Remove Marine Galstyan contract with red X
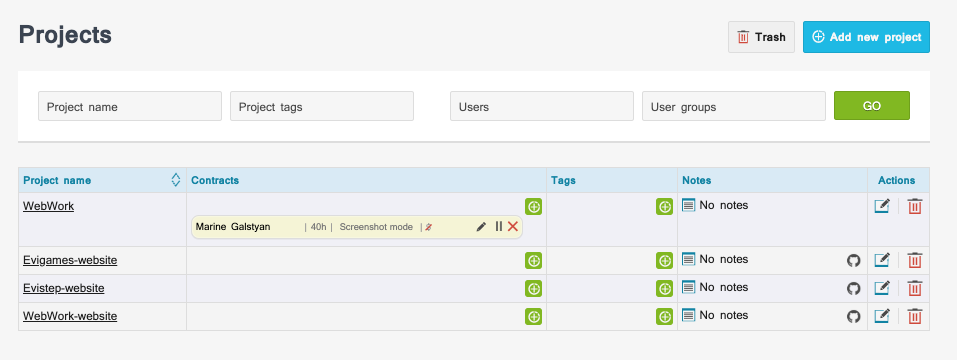Viewport: 957px width, 360px height. pyautogui.click(x=513, y=226)
